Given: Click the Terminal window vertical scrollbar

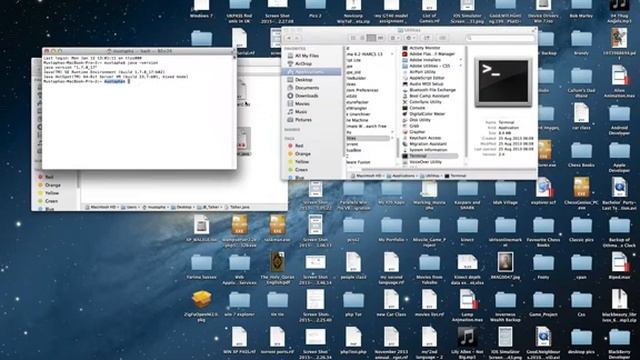Looking at the screenshot, I should pos(235,111).
